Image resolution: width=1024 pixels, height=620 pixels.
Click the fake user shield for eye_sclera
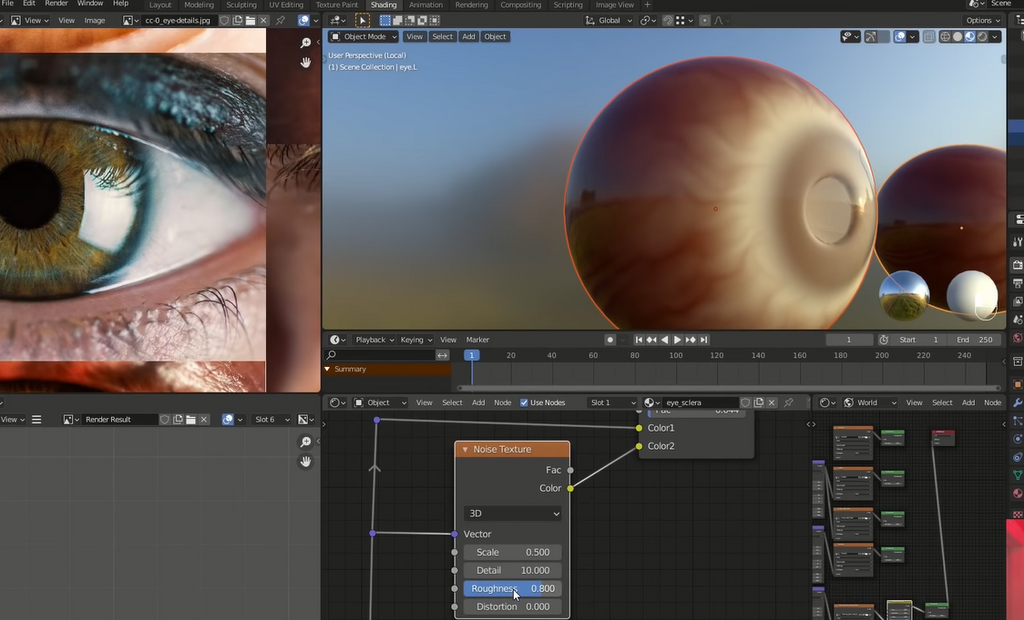[x=745, y=402]
